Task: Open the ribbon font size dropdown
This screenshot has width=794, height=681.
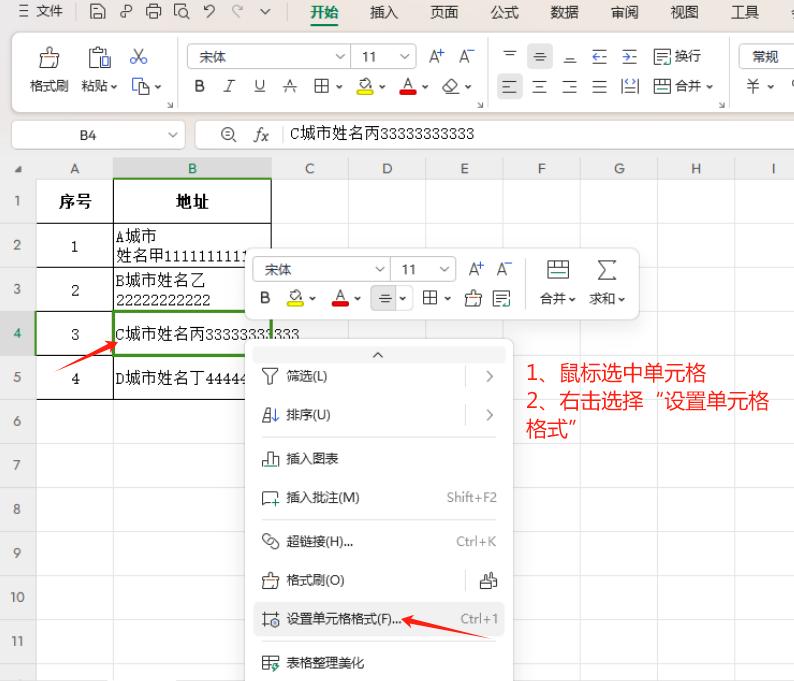Action: 405,56
